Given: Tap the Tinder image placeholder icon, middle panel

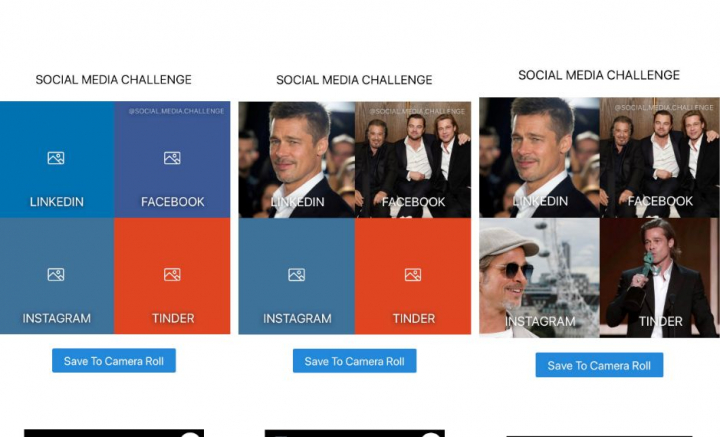Looking at the screenshot, I should pos(413,275).
